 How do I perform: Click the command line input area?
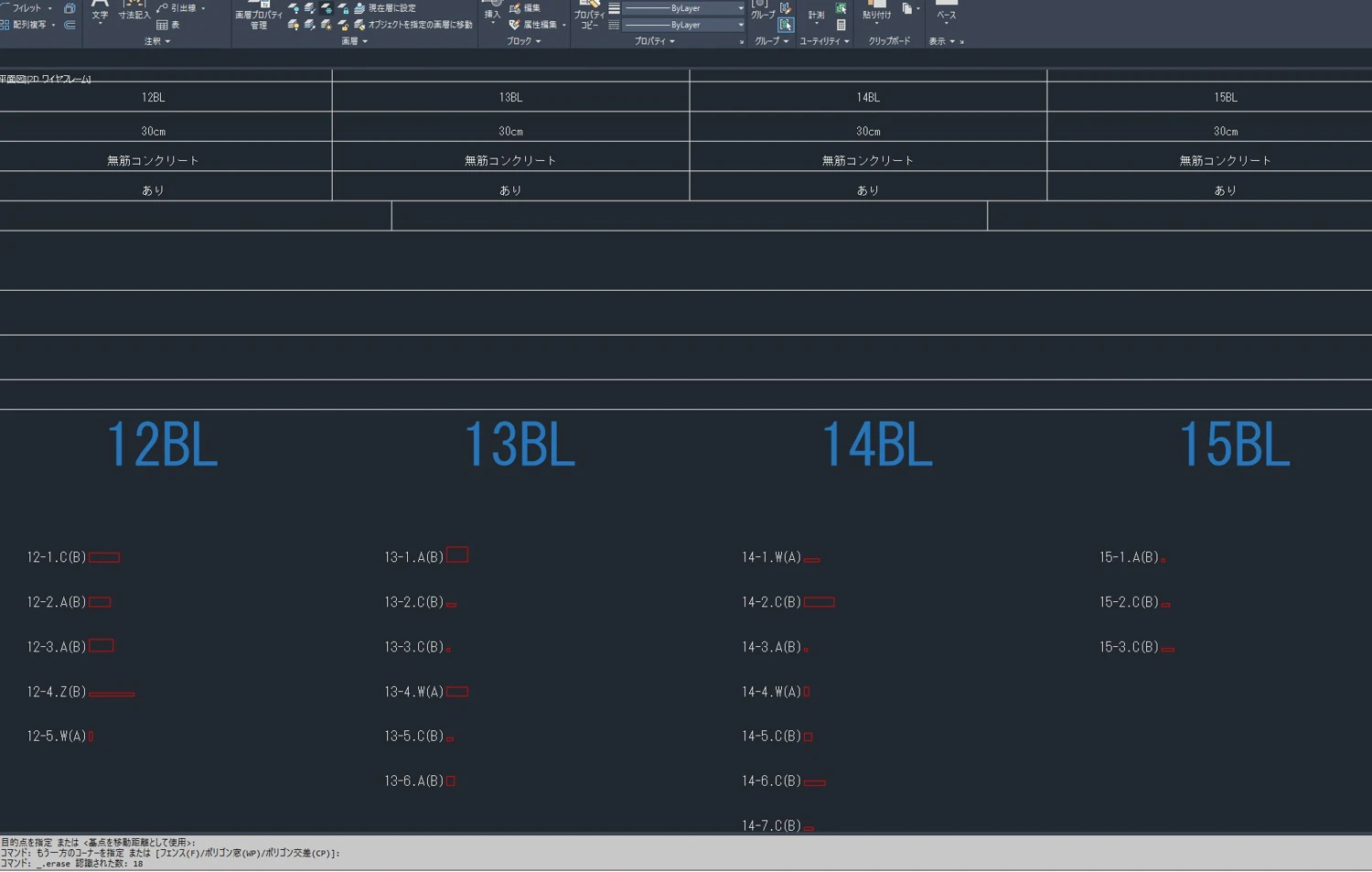[x=686, y=853]
